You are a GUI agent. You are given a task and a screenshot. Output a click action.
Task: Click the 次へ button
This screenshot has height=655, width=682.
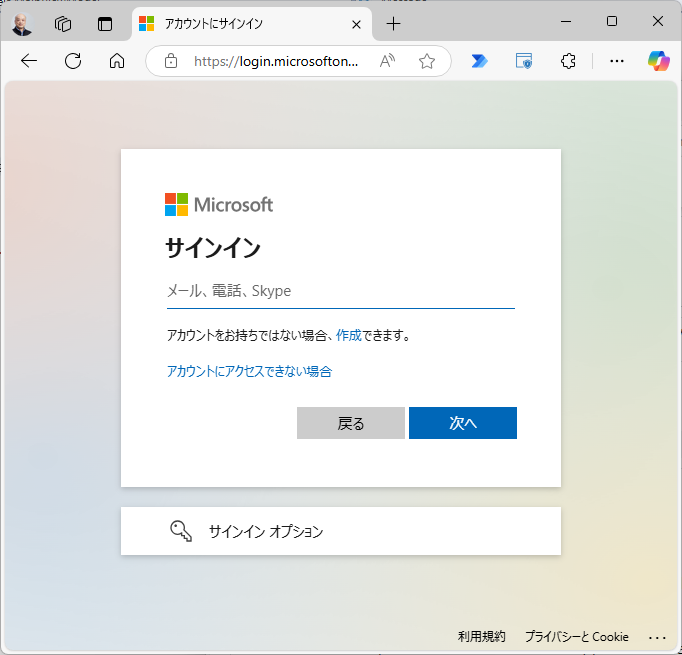[463, 423]
